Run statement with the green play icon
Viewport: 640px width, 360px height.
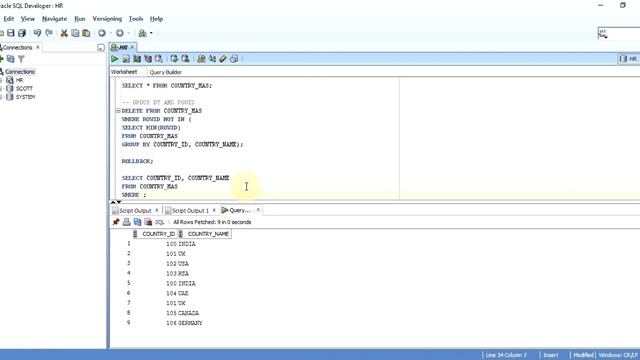(115, 59)
